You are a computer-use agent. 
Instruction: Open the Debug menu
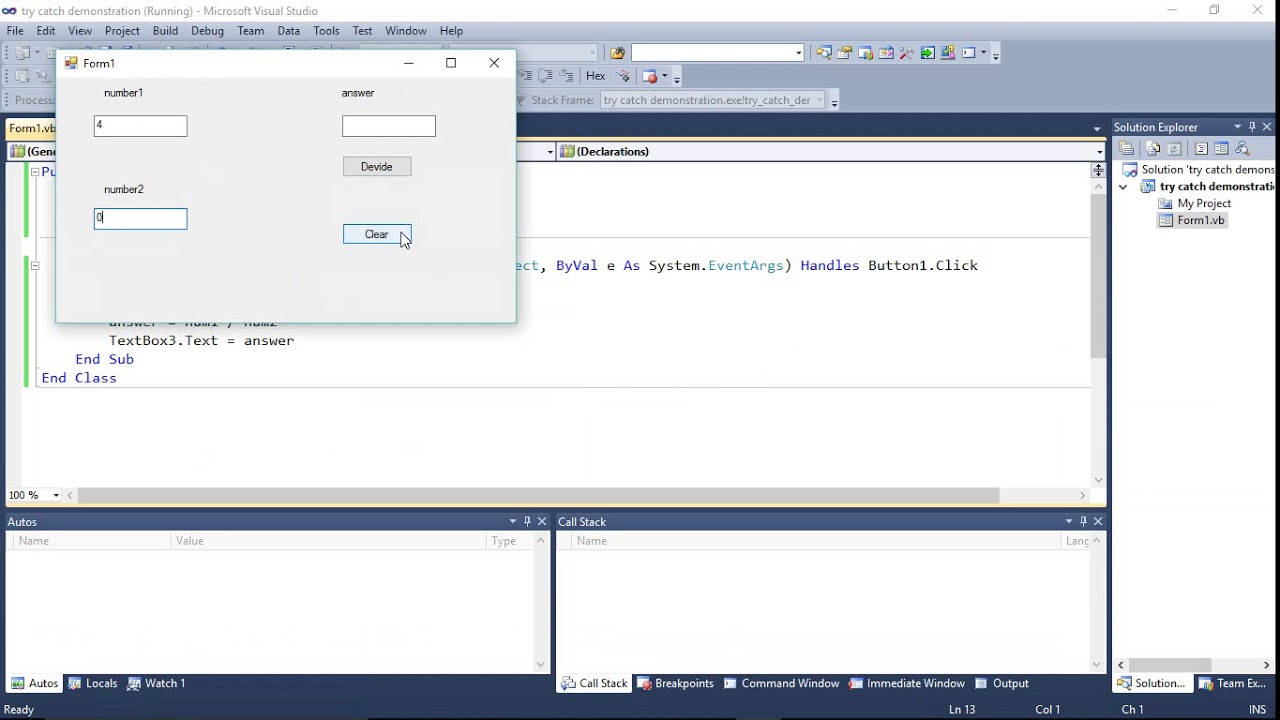(207, 31)
